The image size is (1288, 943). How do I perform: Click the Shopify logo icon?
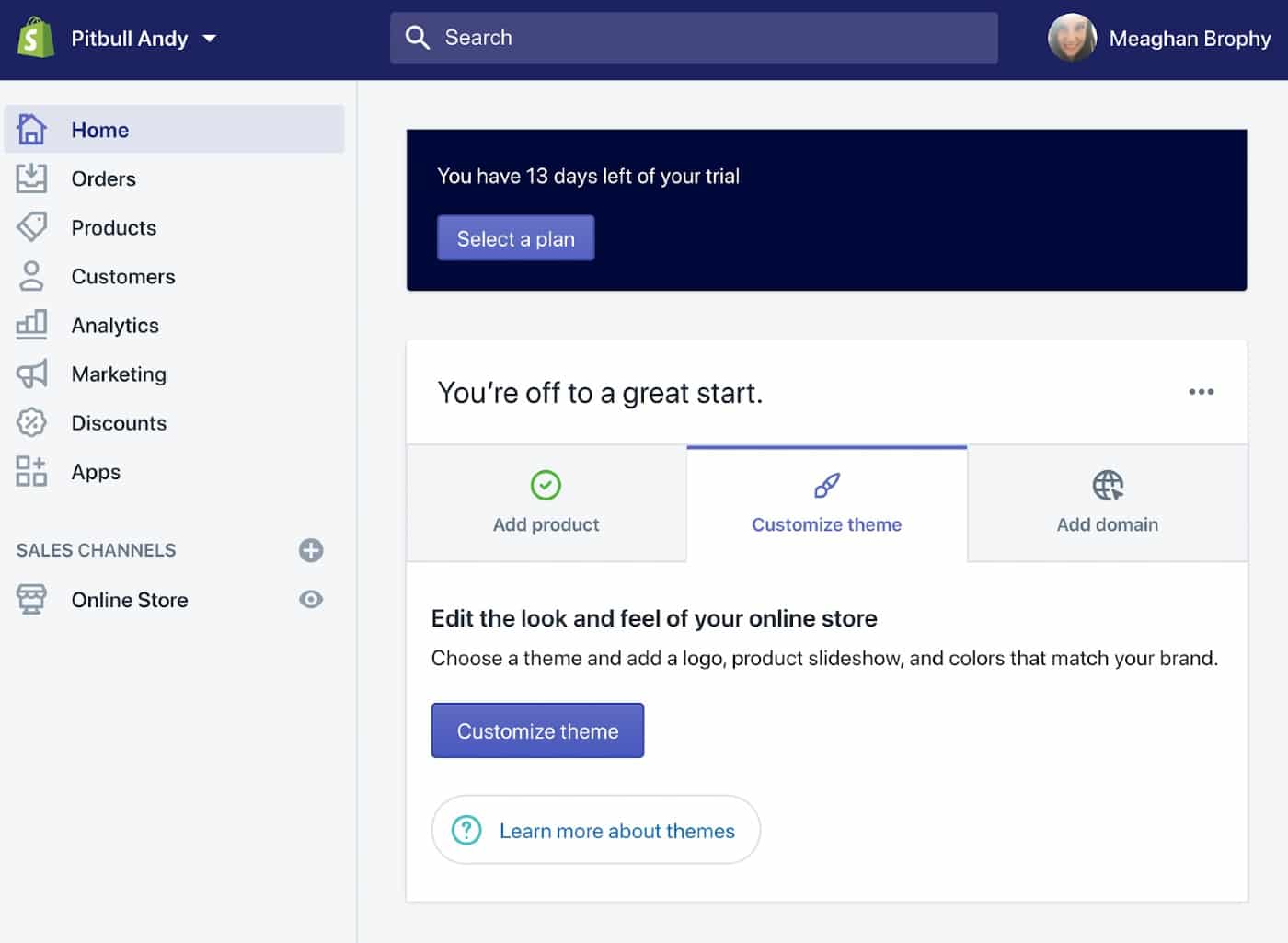[x=37, y=38]
